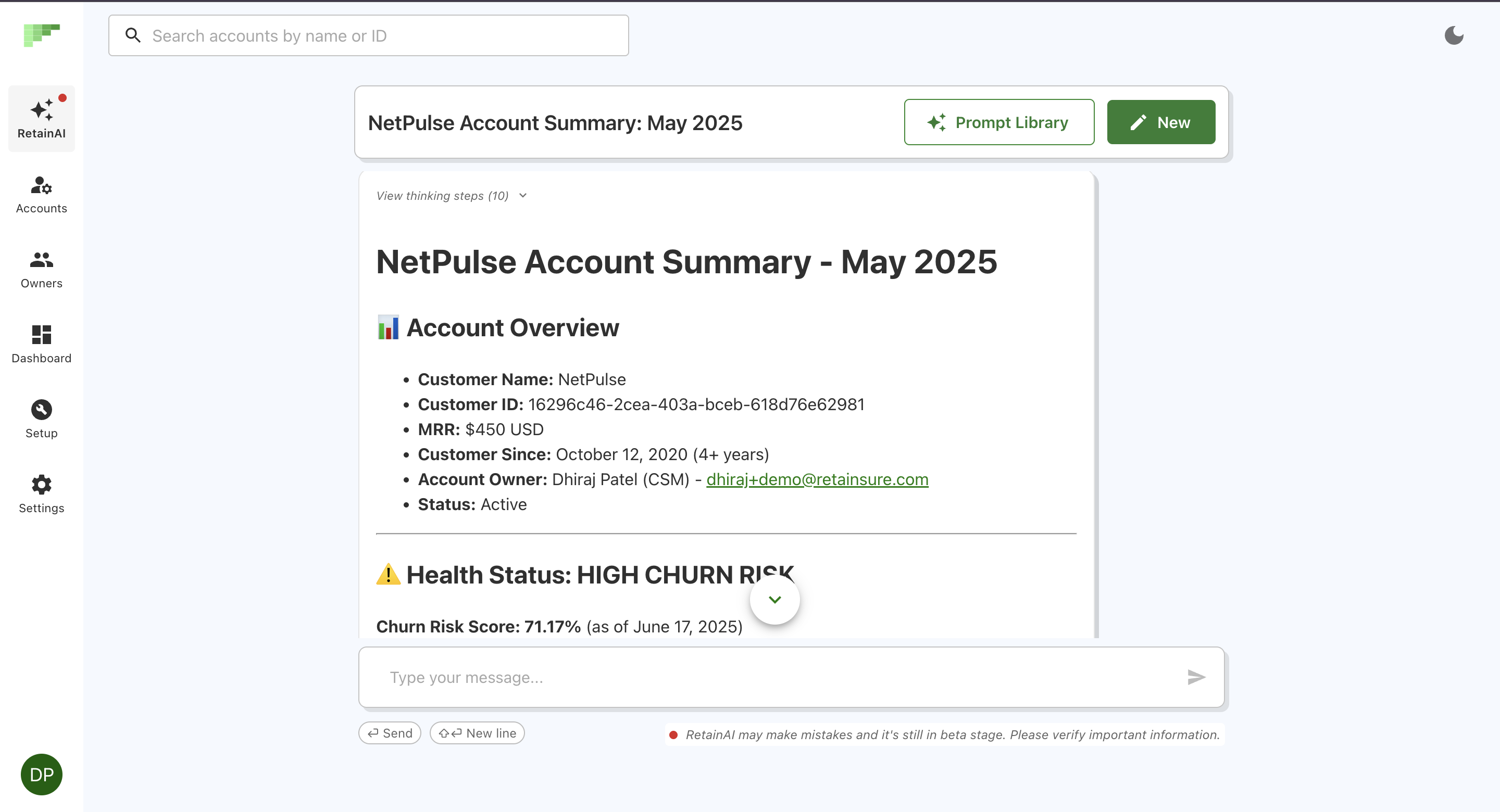Click the New line shortcut chip
This screenshot has height=812, width=1500.
pos(477,733)
